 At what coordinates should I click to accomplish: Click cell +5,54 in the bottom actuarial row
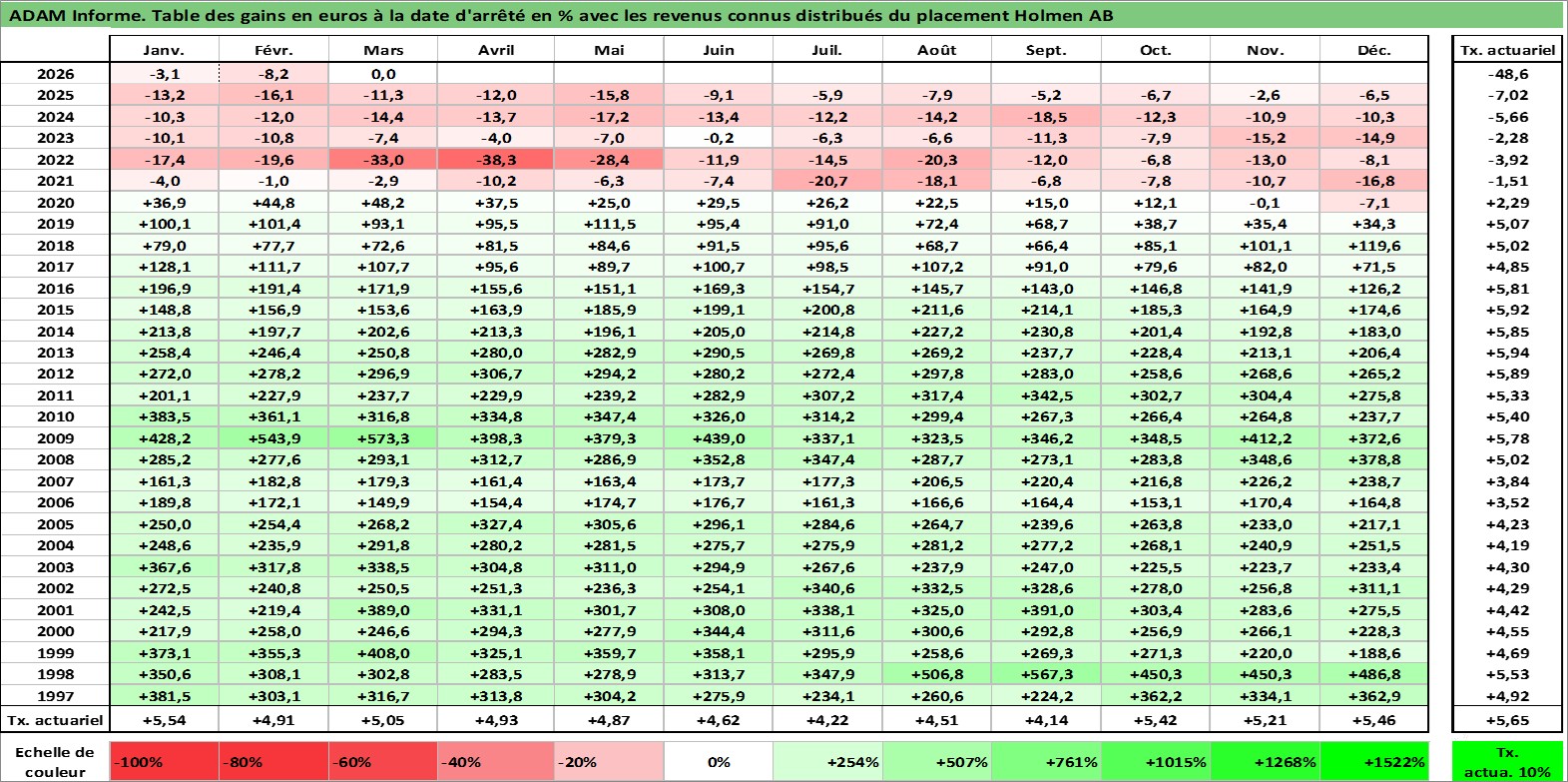tap(164, 720)
